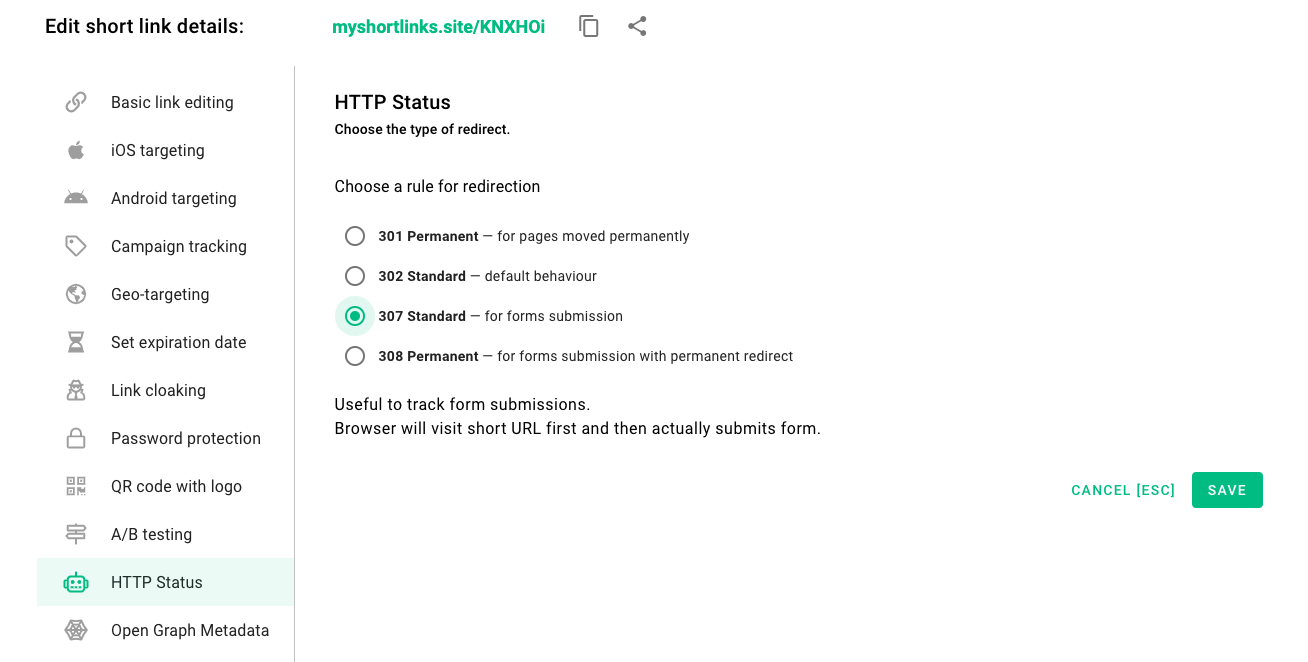Click the tag icon for Campaign tracking
This screenshot has height=662, width=1308.
click(76, 245)
